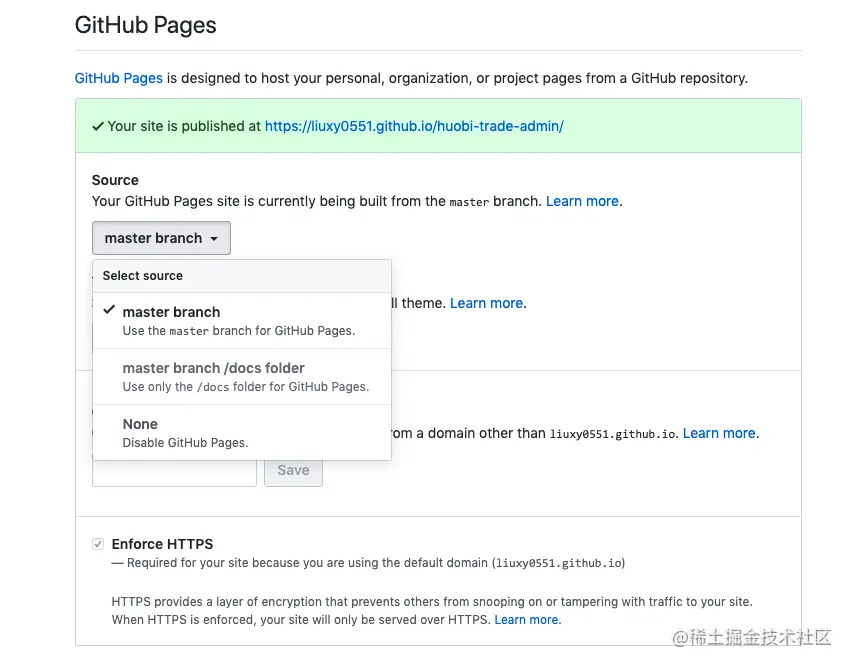Click the description 'Disable GitHub Pages.'
The width and height of the screenshot is (851, 667).
pos(185,443)
